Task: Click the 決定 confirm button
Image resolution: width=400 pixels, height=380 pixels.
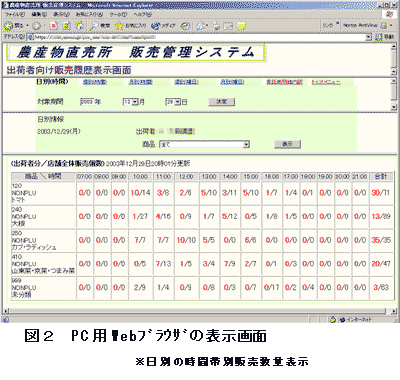Action: click(222, 102)
